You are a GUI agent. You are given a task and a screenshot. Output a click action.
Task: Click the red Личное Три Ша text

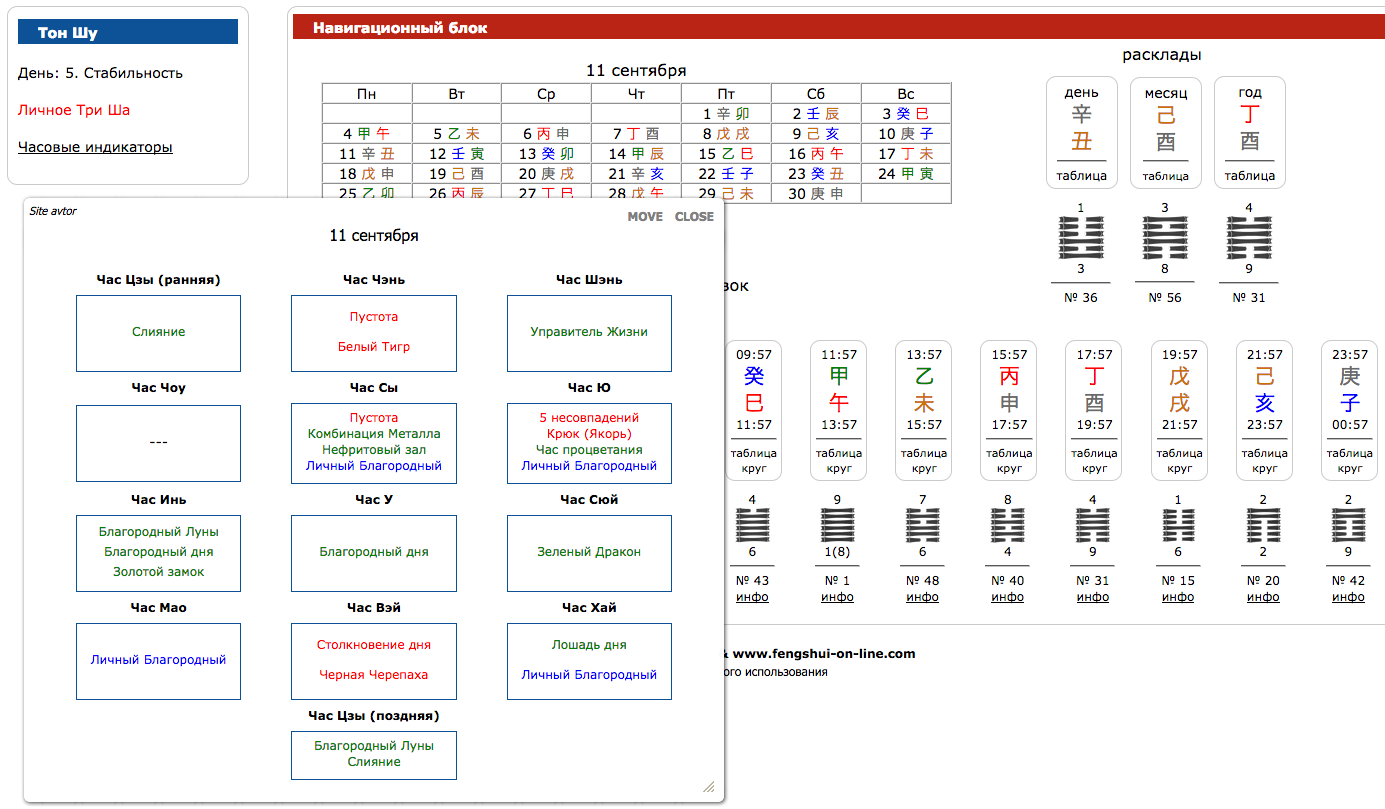pos(74,110)
